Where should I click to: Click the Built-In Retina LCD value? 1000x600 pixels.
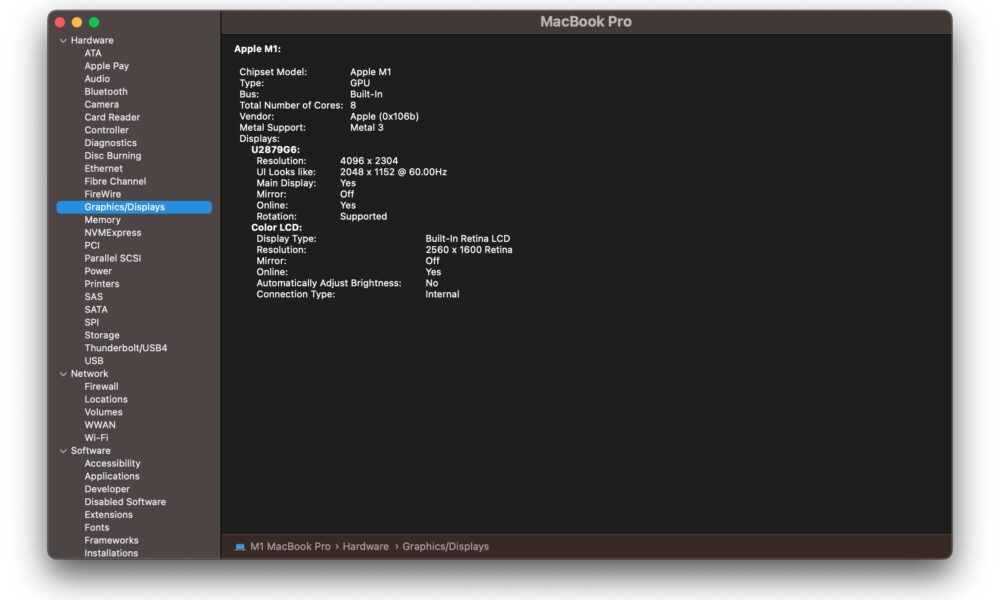point(467,238)
